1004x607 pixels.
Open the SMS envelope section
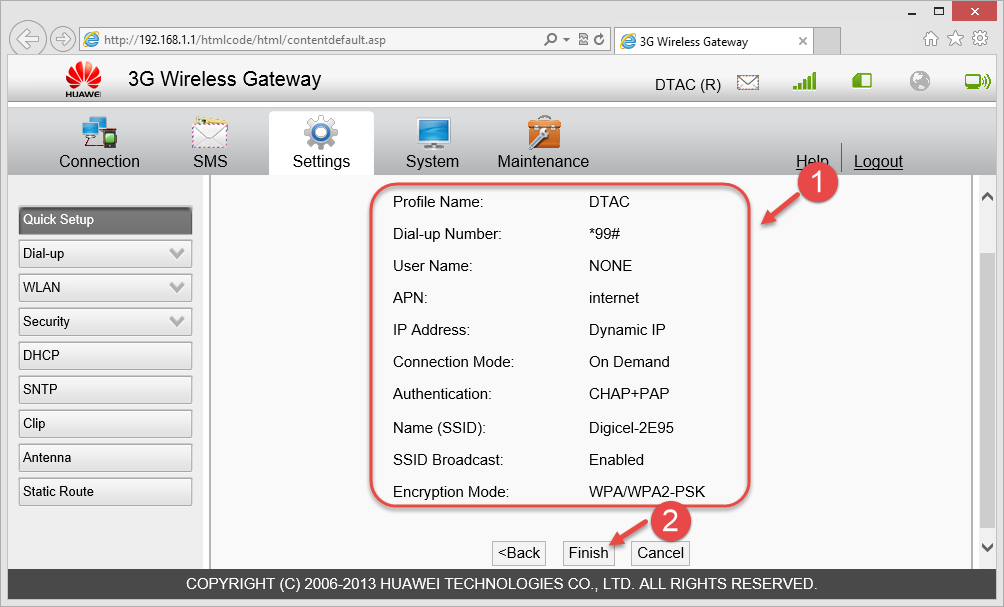click(x=210, y=132)
